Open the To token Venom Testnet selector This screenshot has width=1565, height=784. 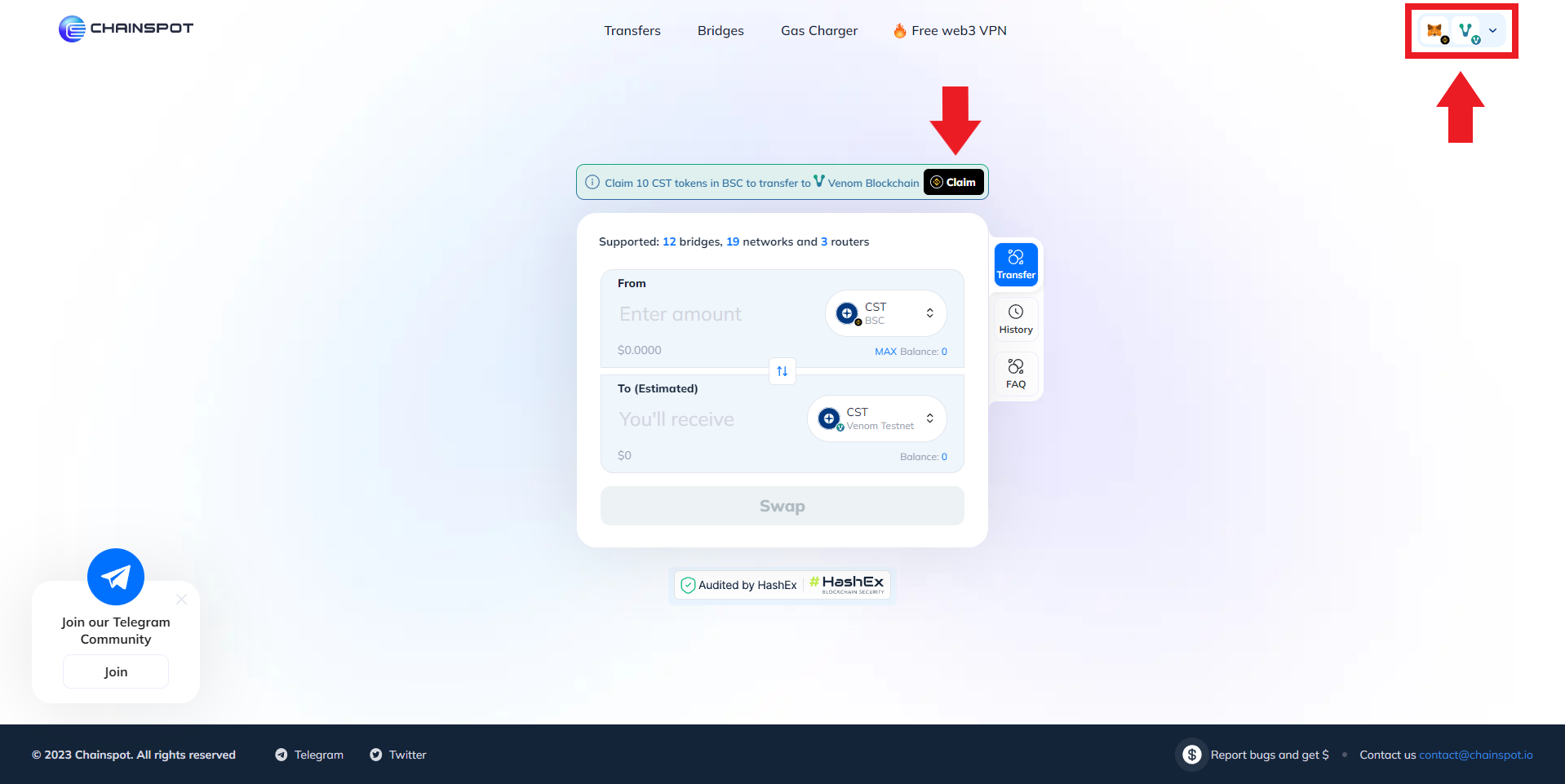[x=876, y=419]
